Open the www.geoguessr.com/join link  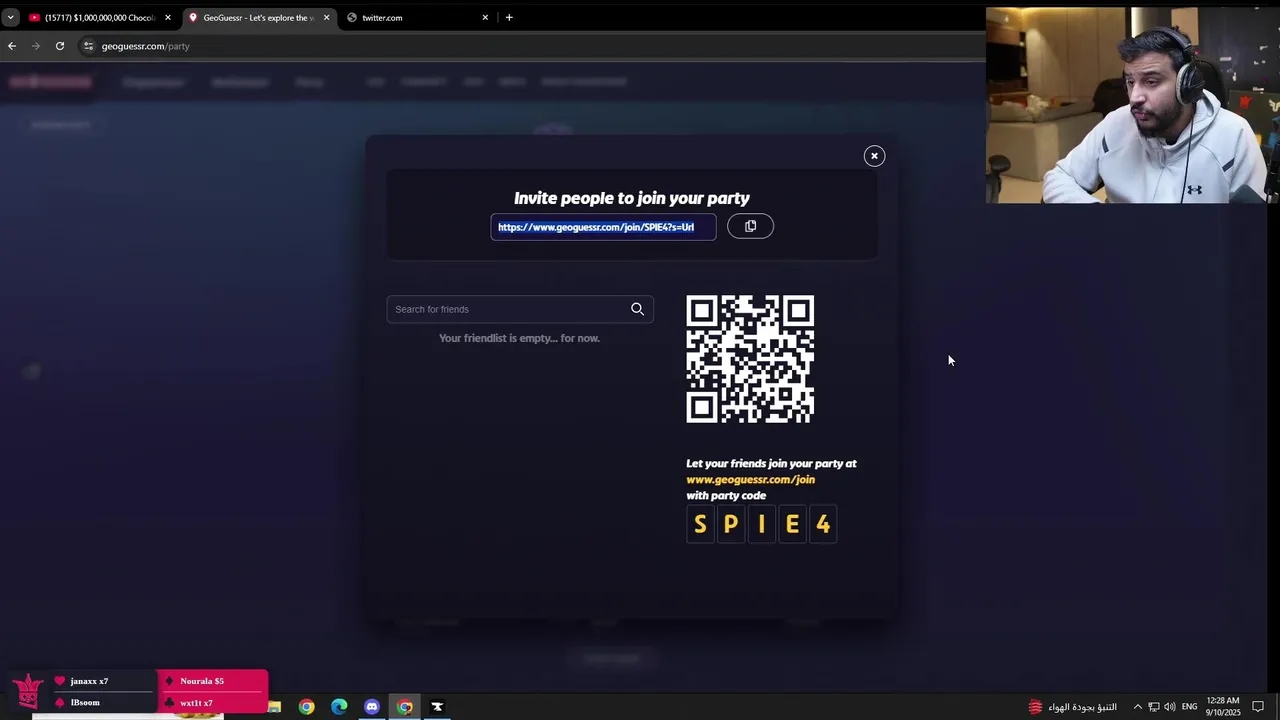pyautogui.click(x=750, y=479)
